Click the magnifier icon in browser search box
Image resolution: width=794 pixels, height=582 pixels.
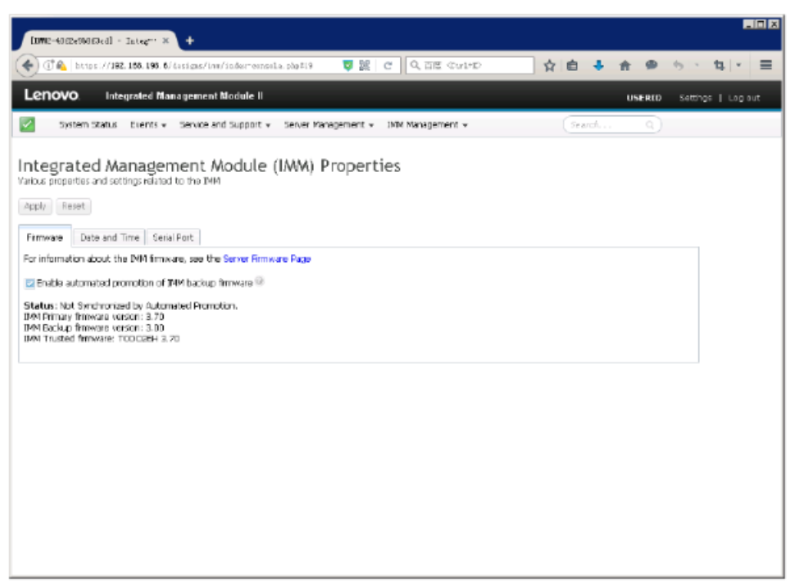(415, 65)
